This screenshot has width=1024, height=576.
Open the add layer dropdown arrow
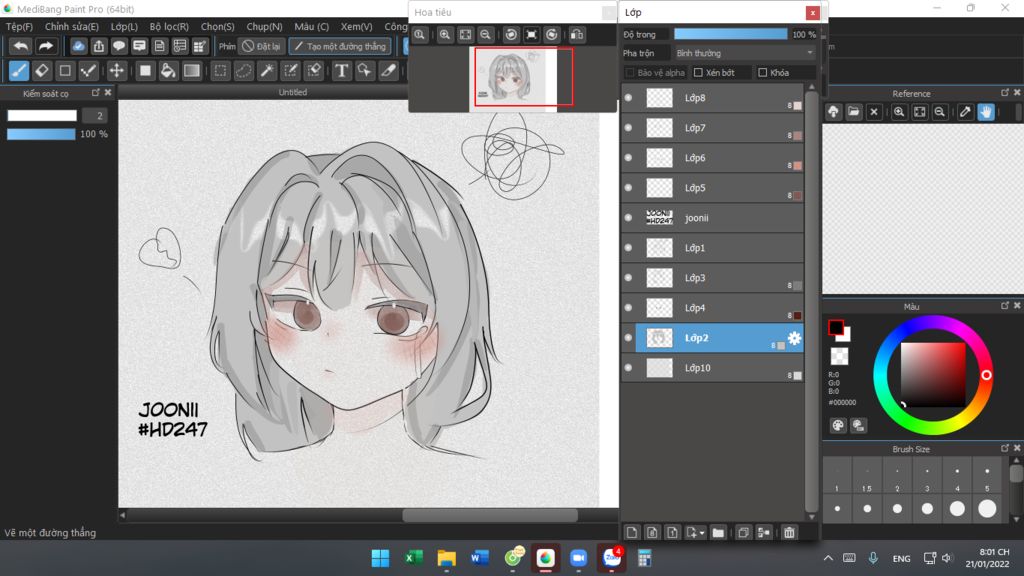pyautogui.click(x=702, y=534)
